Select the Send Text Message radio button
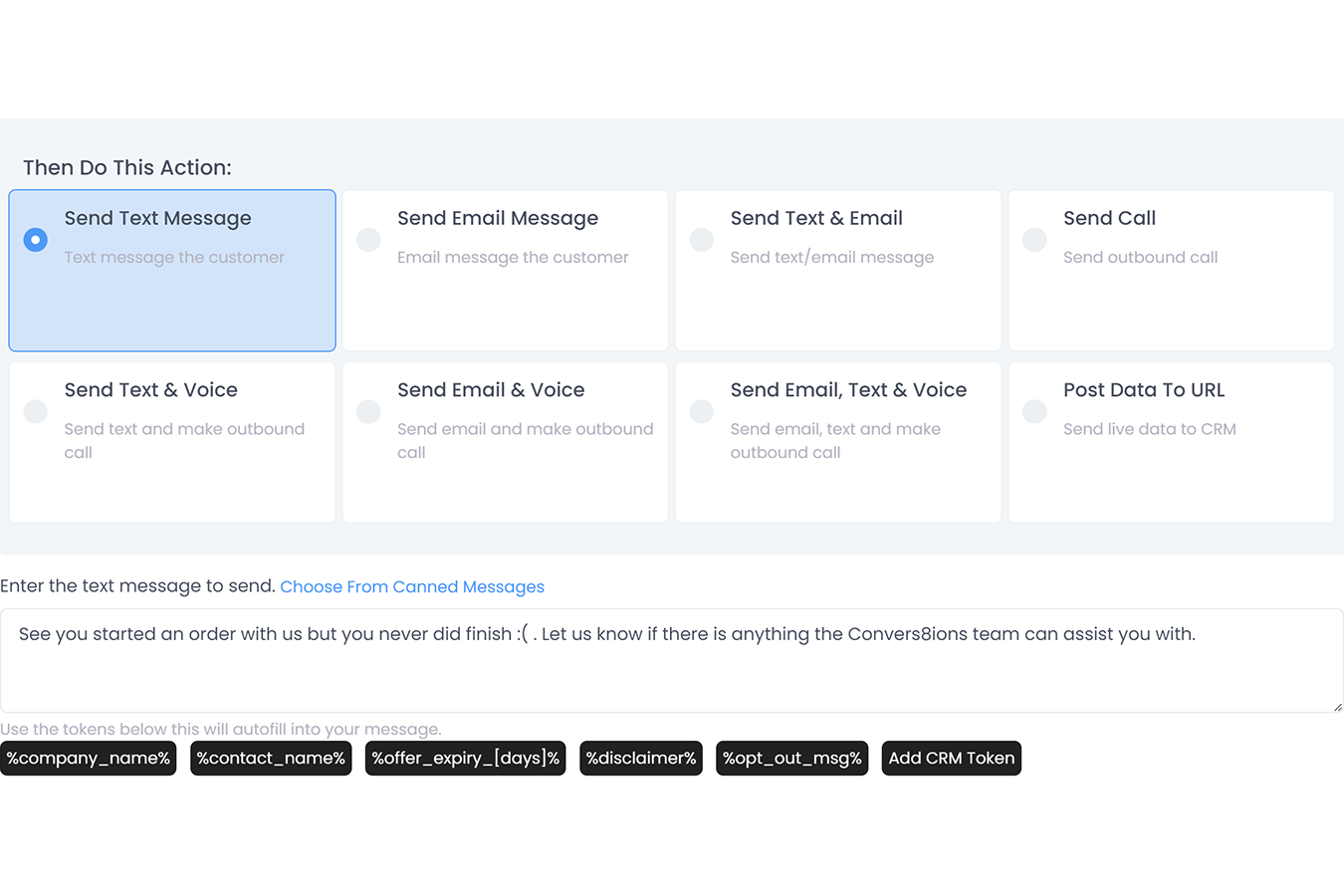 pyautogui.click(x=35, y=239)
